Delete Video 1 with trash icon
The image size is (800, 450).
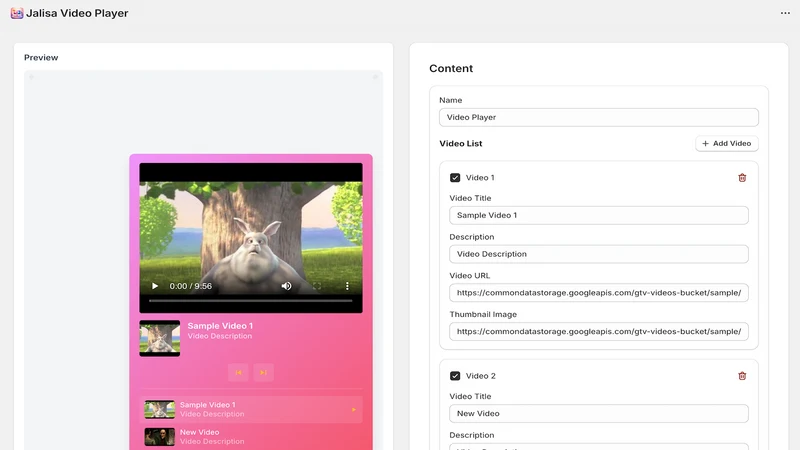click(742, 178)
